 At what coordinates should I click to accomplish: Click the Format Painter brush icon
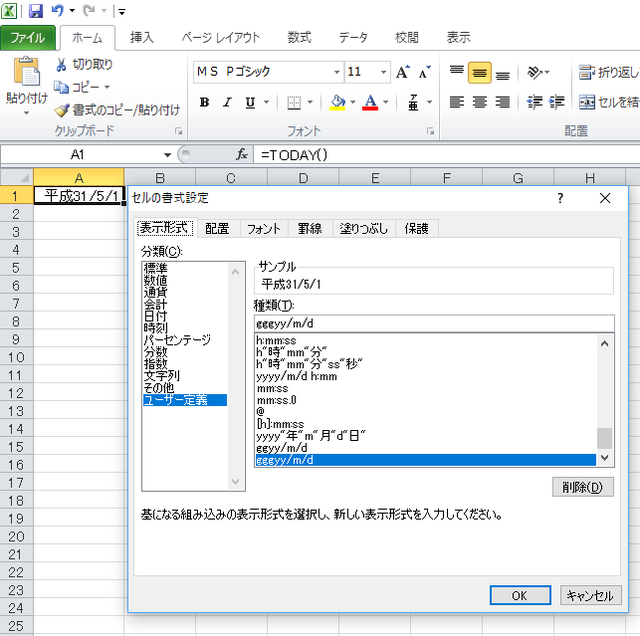(x=62, y=109)
